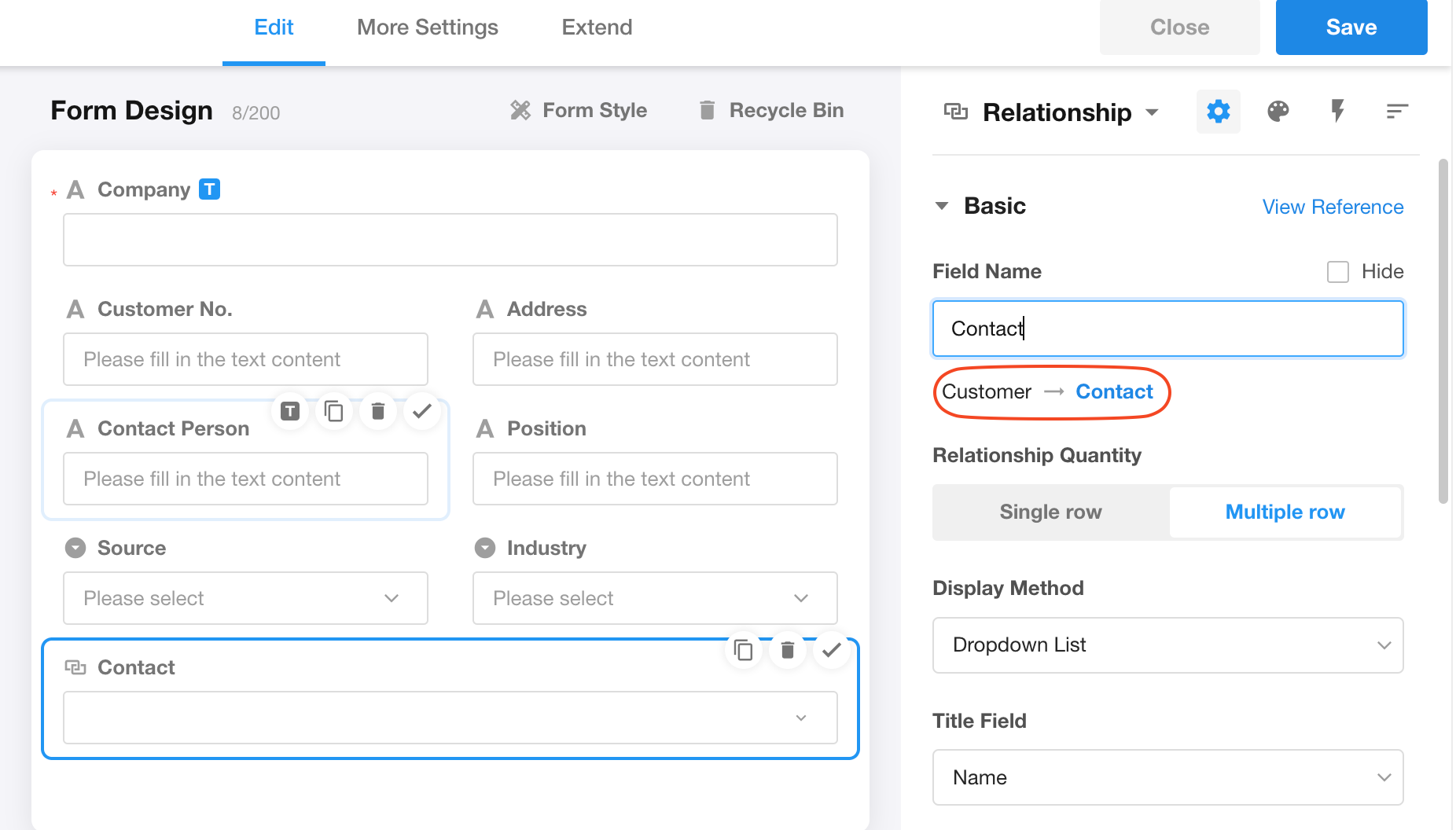Select Multiple row relationship quantity
The height and width of the screenshot is (830, 1456).
1285,512
